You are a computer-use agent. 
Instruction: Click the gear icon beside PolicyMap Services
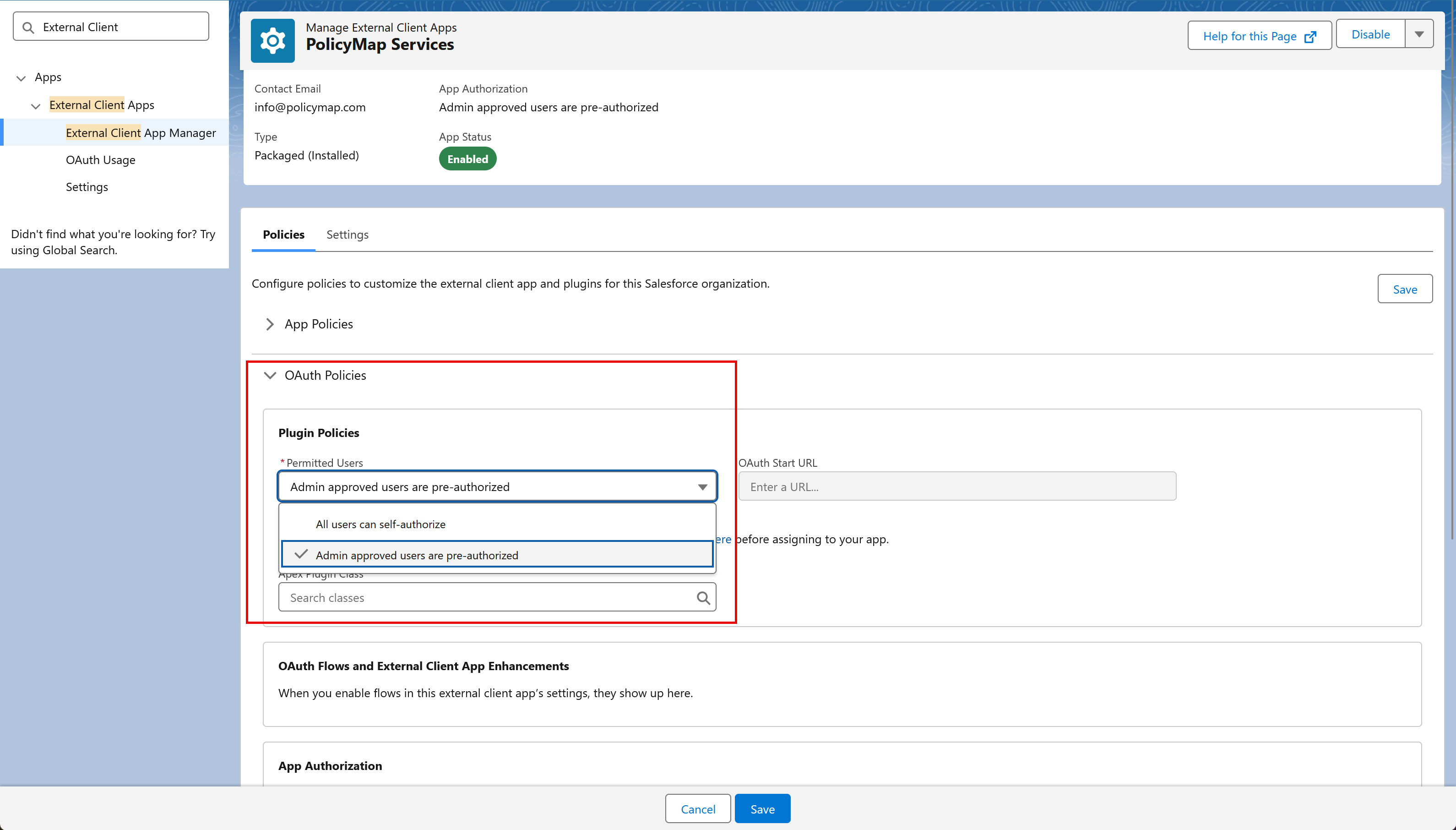[x=272, y=40]
